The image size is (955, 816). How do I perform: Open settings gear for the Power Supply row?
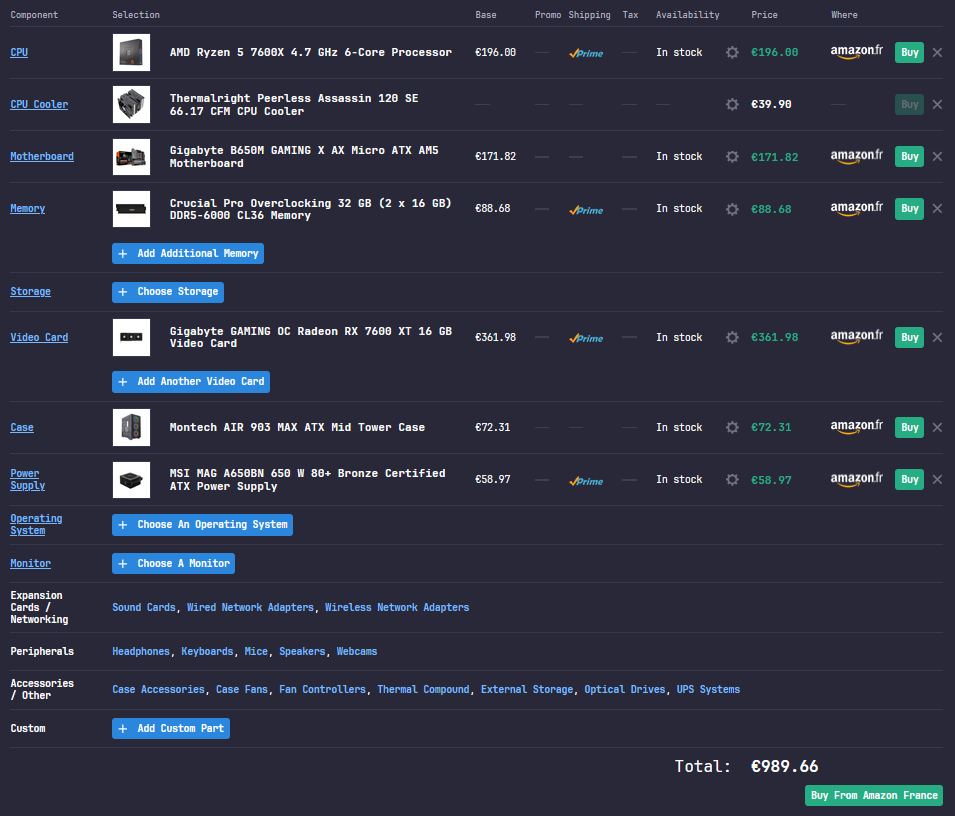pos(732,480)
